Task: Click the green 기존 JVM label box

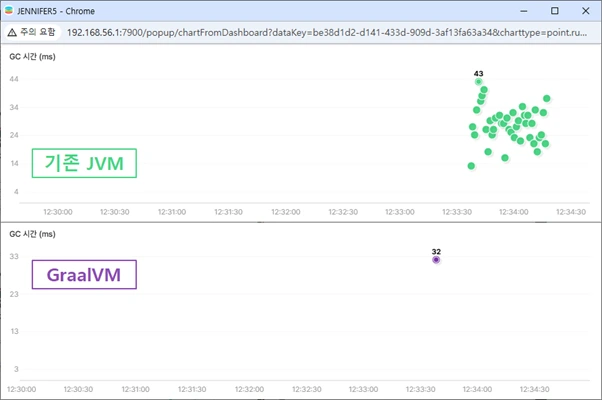Action: click(x=84, y=163)
